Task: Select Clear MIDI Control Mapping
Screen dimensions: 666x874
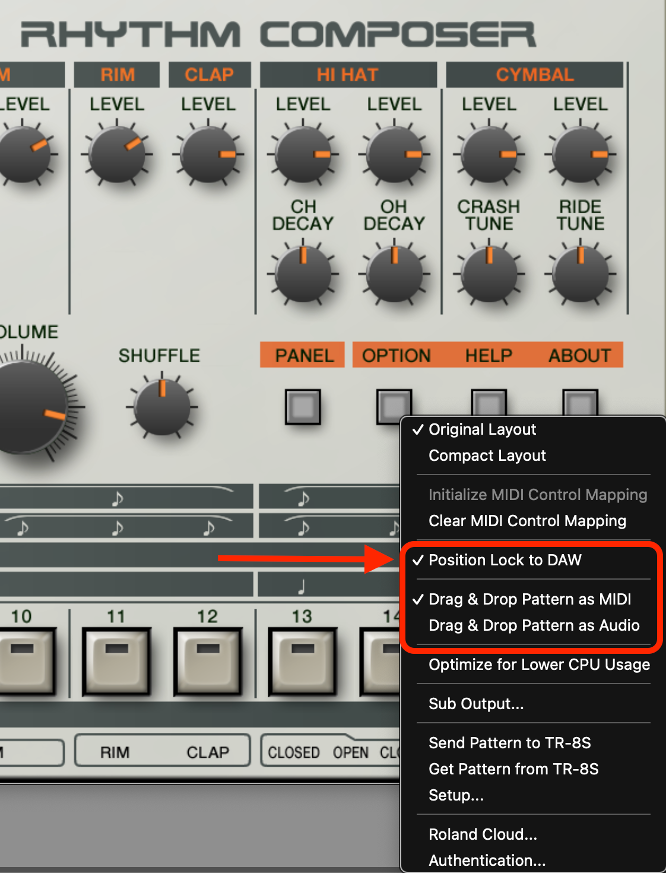Action: (527, 520)
